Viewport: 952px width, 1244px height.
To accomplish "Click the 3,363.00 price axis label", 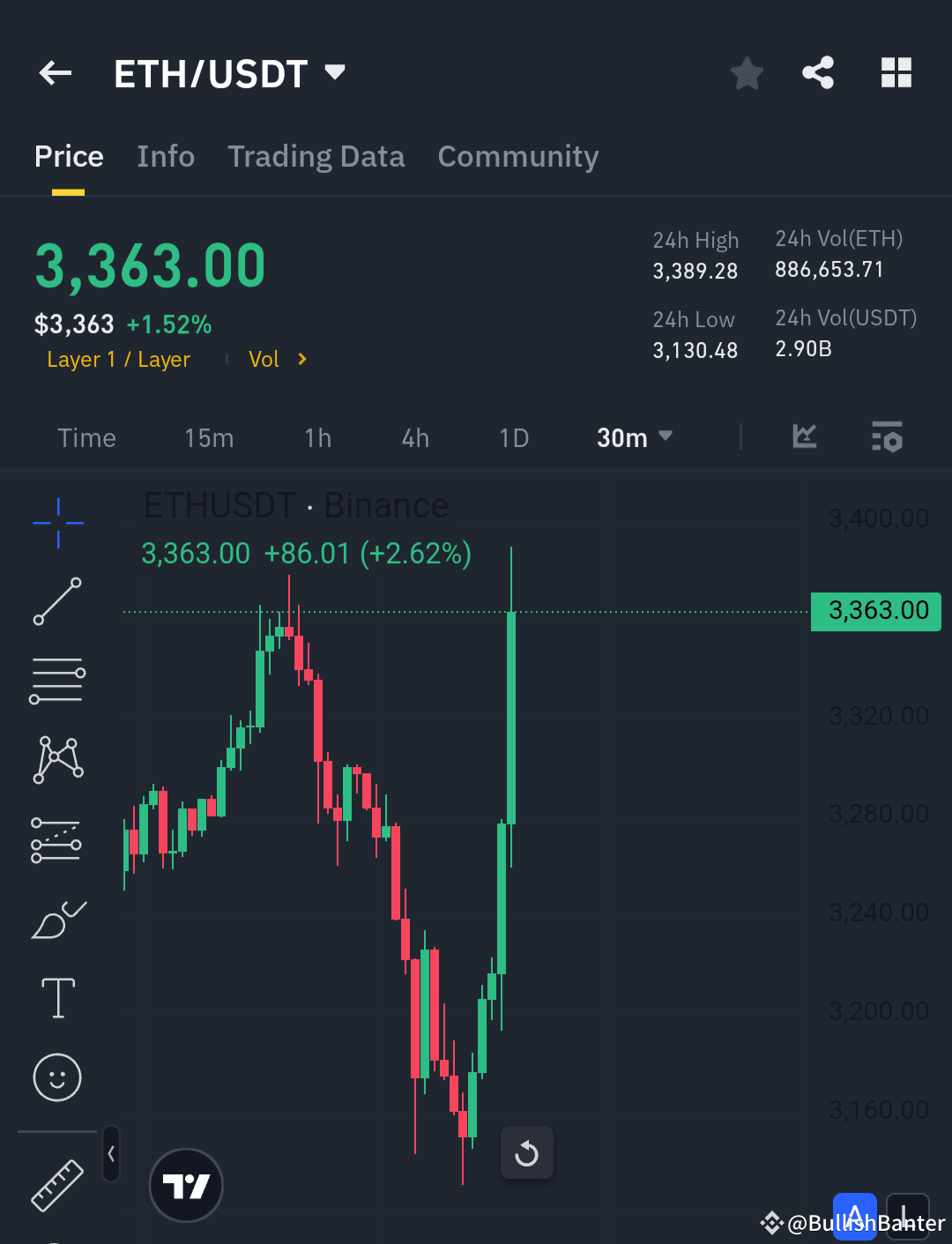I will 875,611.
